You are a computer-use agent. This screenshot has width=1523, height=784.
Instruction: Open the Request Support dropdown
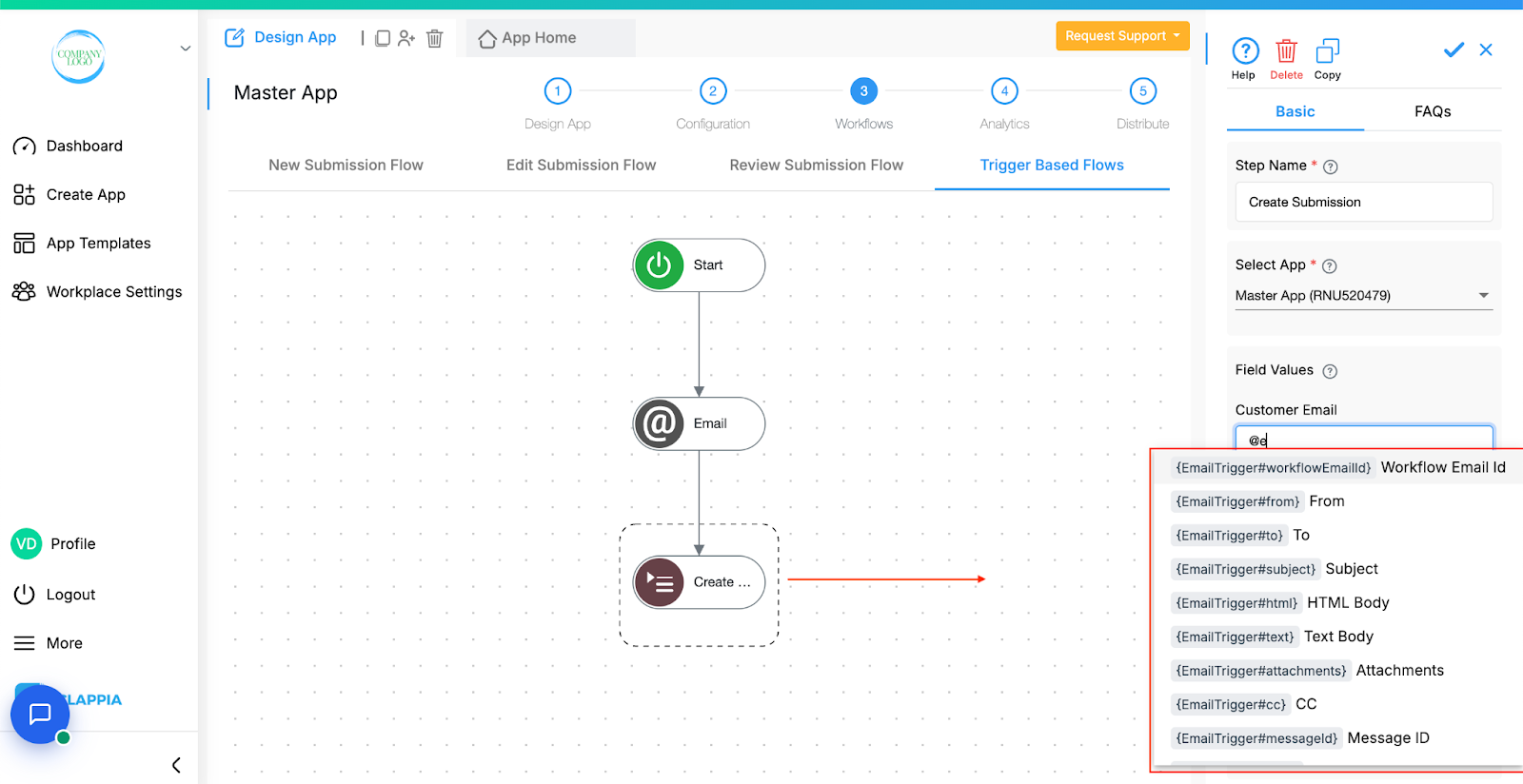1122,36
